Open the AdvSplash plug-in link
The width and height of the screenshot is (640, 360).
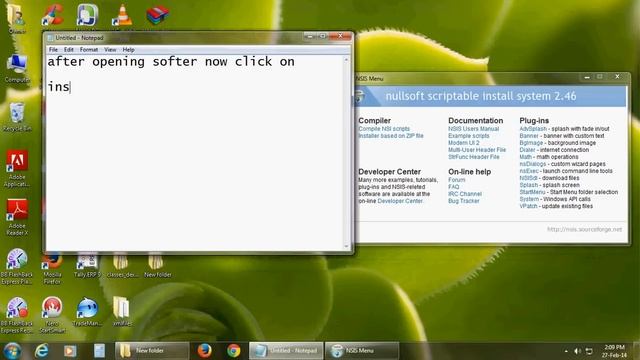(x=533, y=129)
